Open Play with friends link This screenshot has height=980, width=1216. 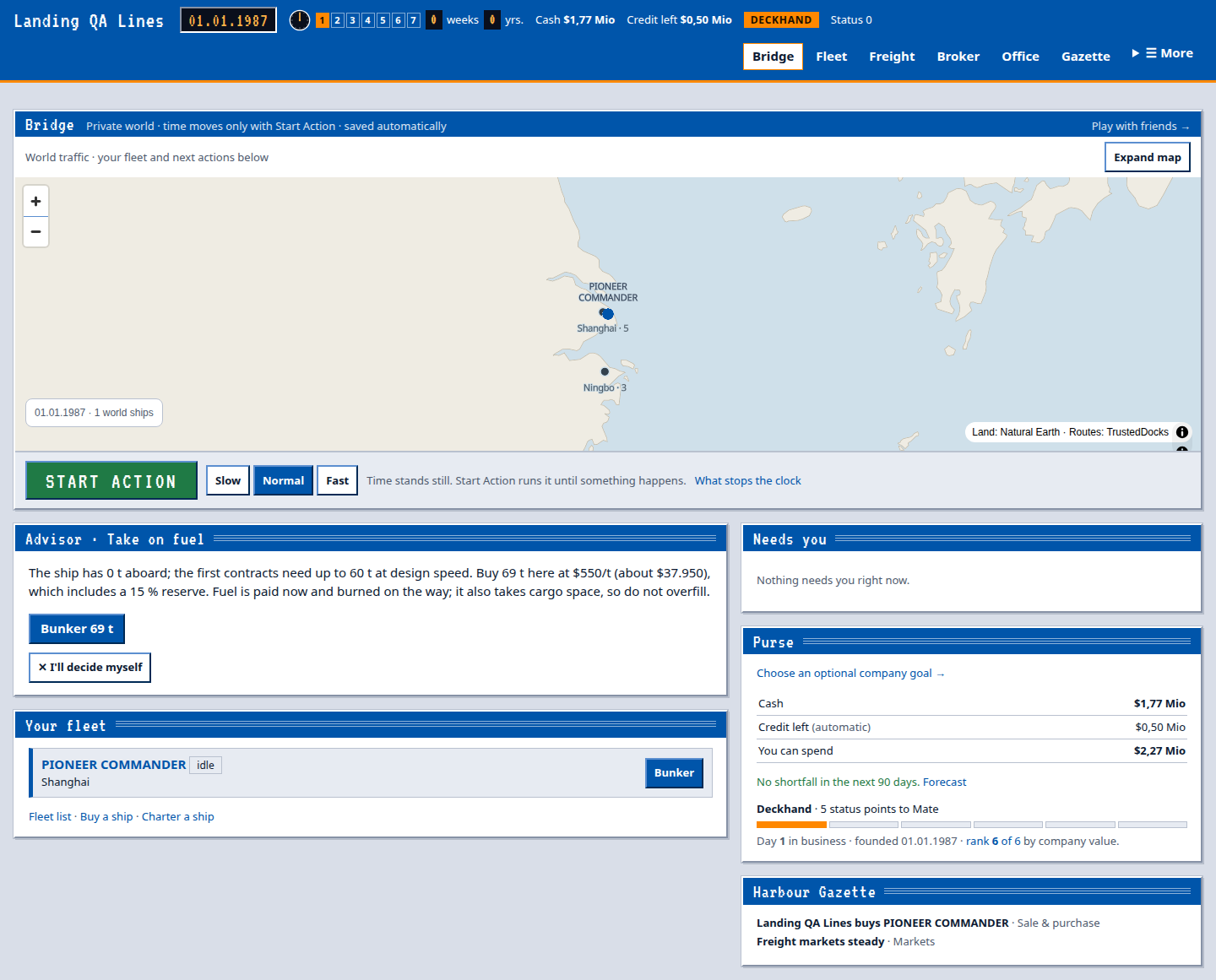(x=1140, y=126)
